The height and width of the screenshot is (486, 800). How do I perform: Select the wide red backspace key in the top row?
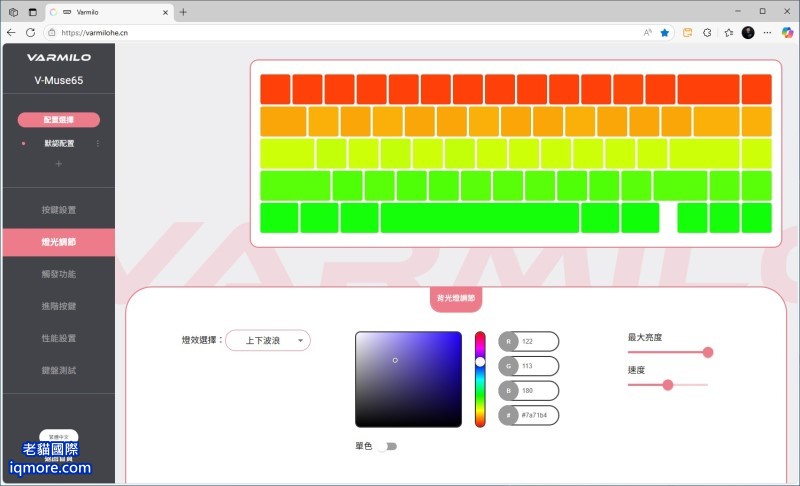pos(708,89)
